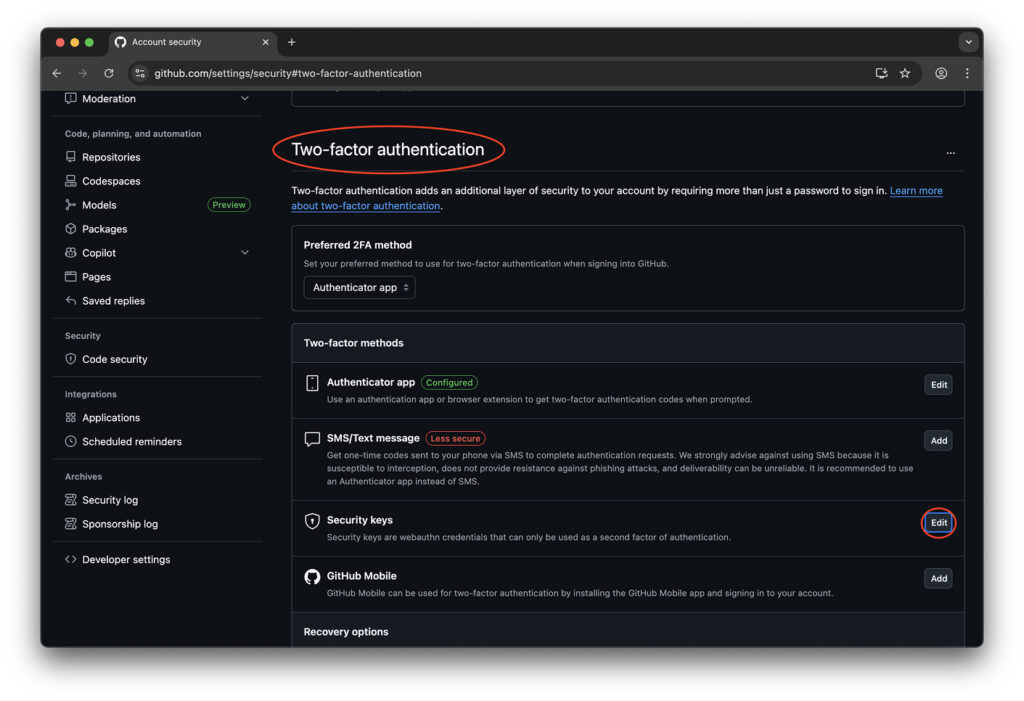Open the browser profile icon
The image size is (1024, 701).
(941, 73)
